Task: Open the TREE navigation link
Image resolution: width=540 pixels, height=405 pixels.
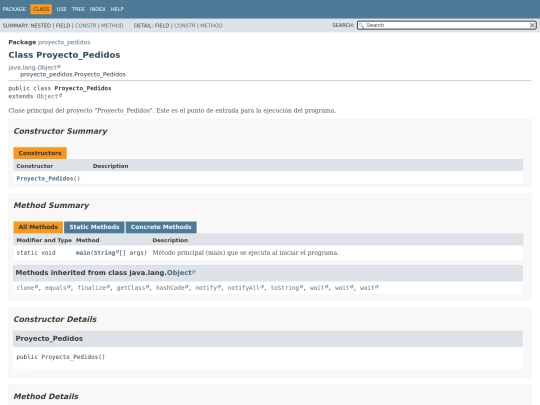Action: (78, 9)
